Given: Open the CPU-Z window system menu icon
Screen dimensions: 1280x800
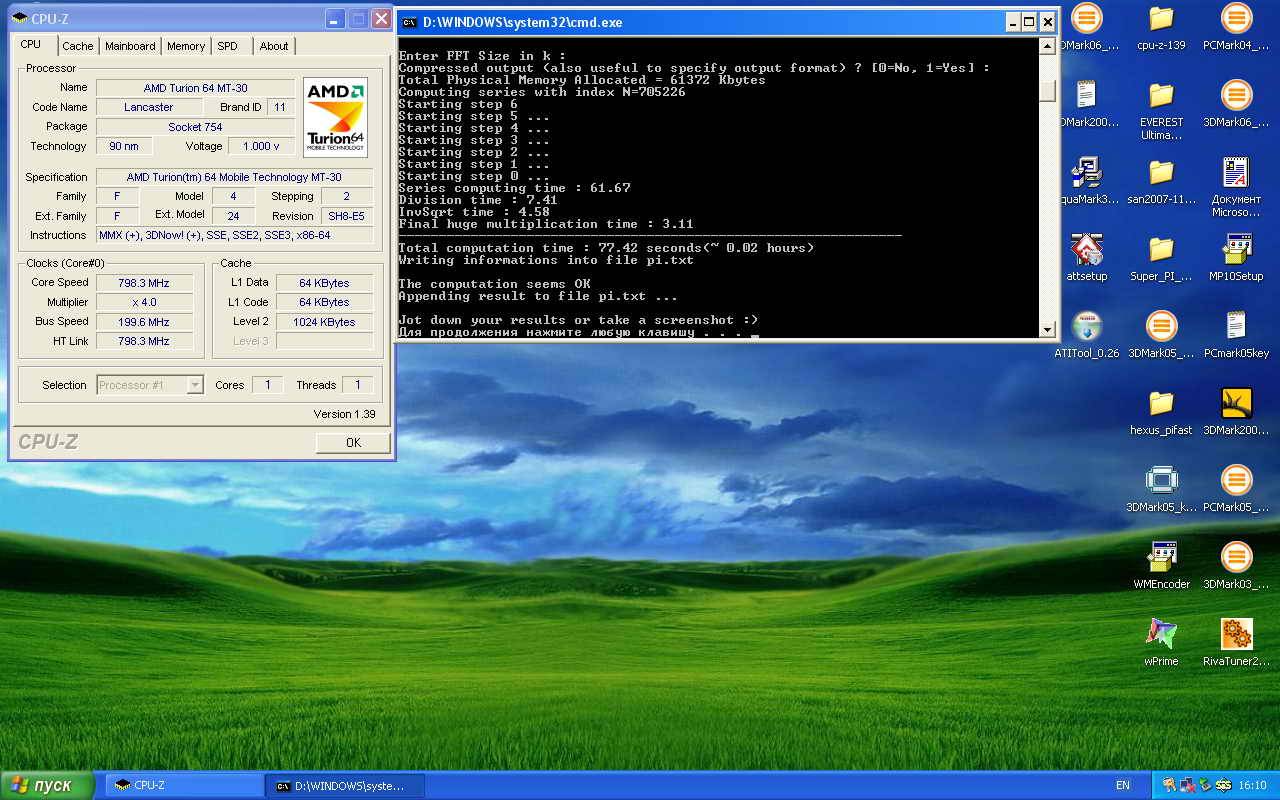Looking at the screenshot, I should 20,18.
